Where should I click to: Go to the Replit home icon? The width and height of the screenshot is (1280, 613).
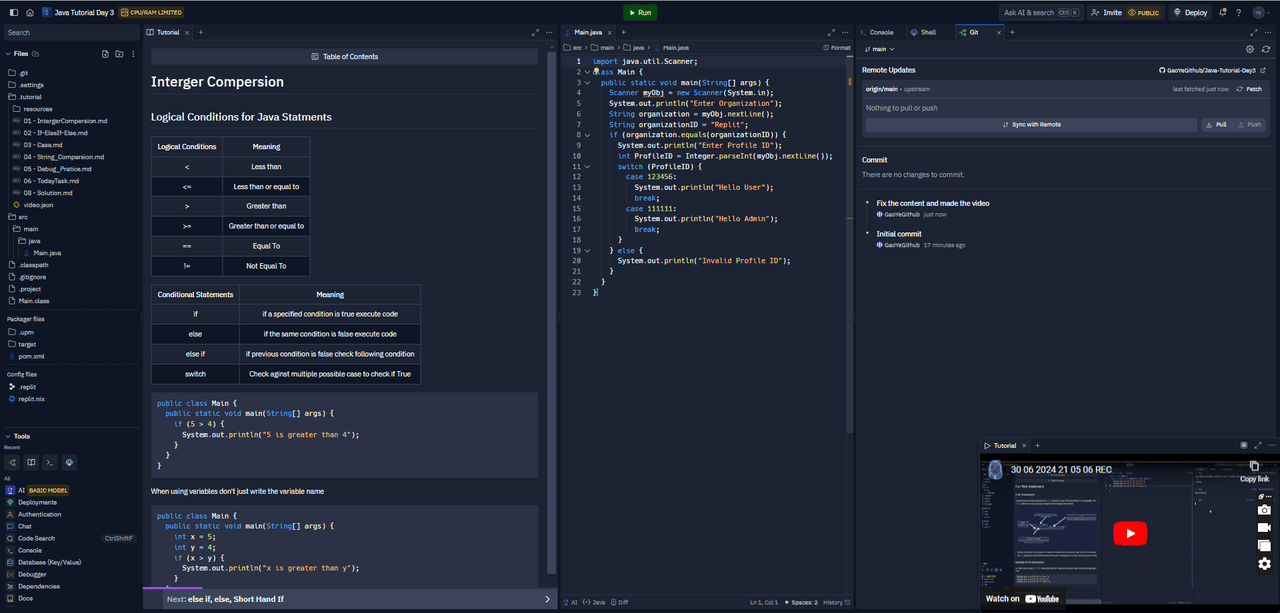[x=30, y=13]
